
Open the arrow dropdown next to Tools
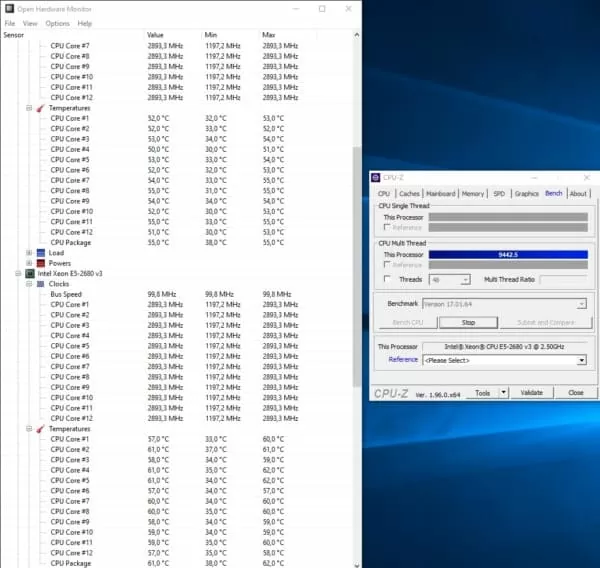coord(504,393)
